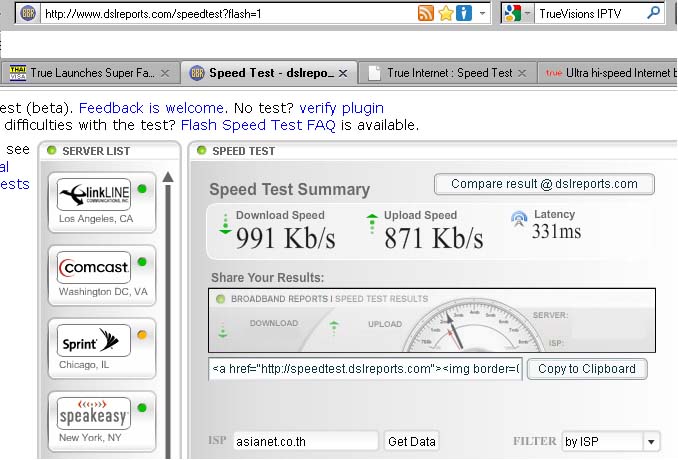Image resolution: width=678 pixels, height=460 pixels.
Task: Open address bar history dropdown arrow
Action: point(482,13)
